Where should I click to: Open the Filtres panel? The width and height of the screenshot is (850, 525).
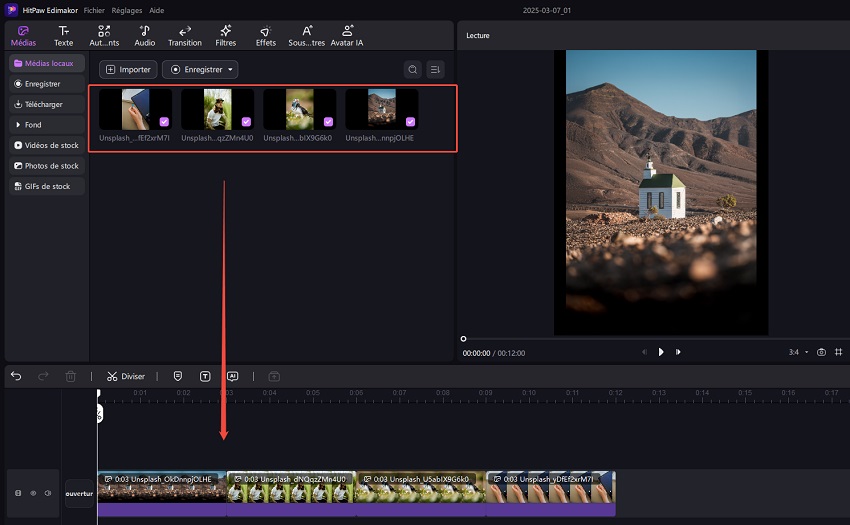226,36
